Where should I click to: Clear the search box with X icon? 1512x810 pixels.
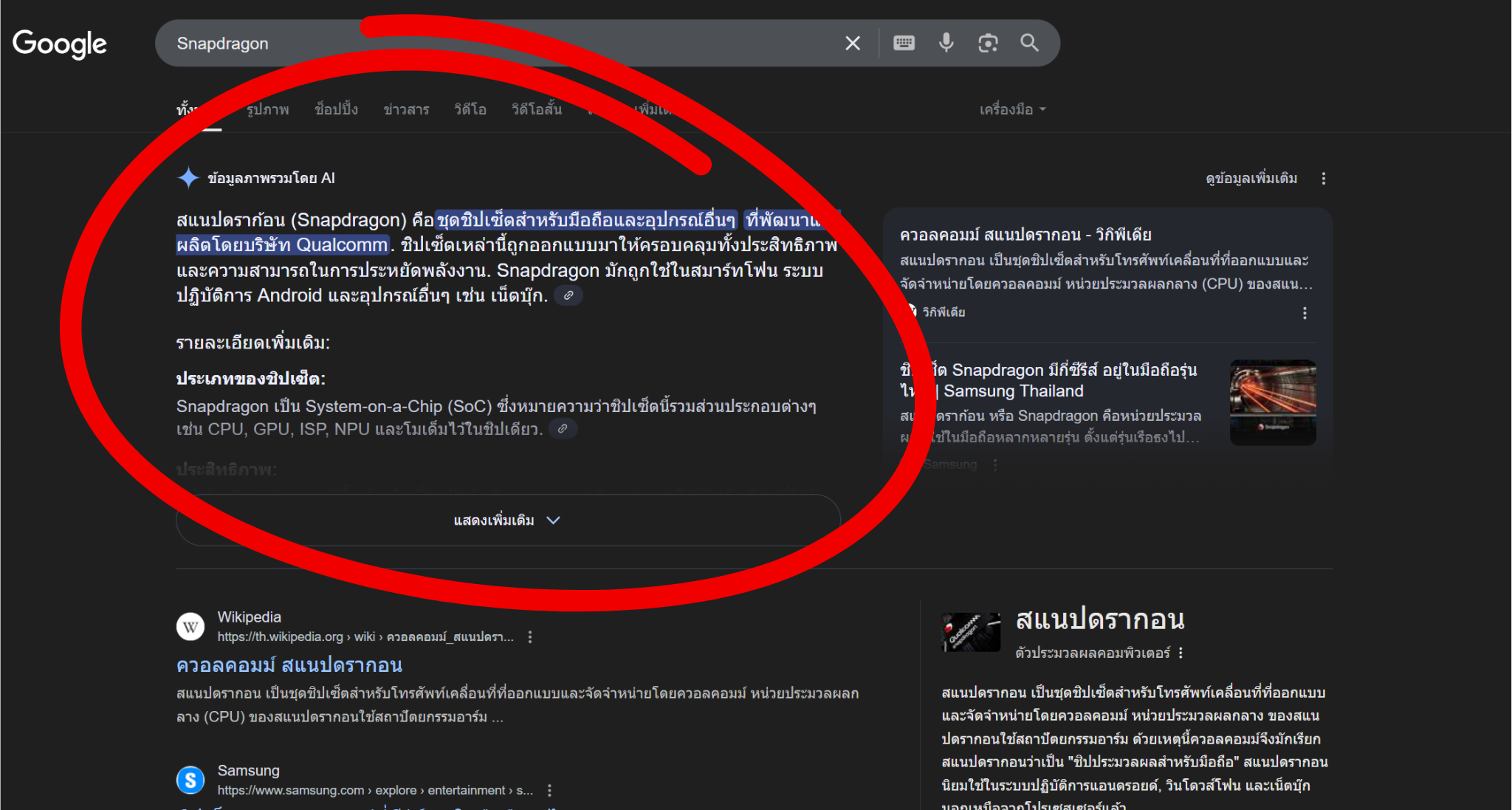pos(853,44)
